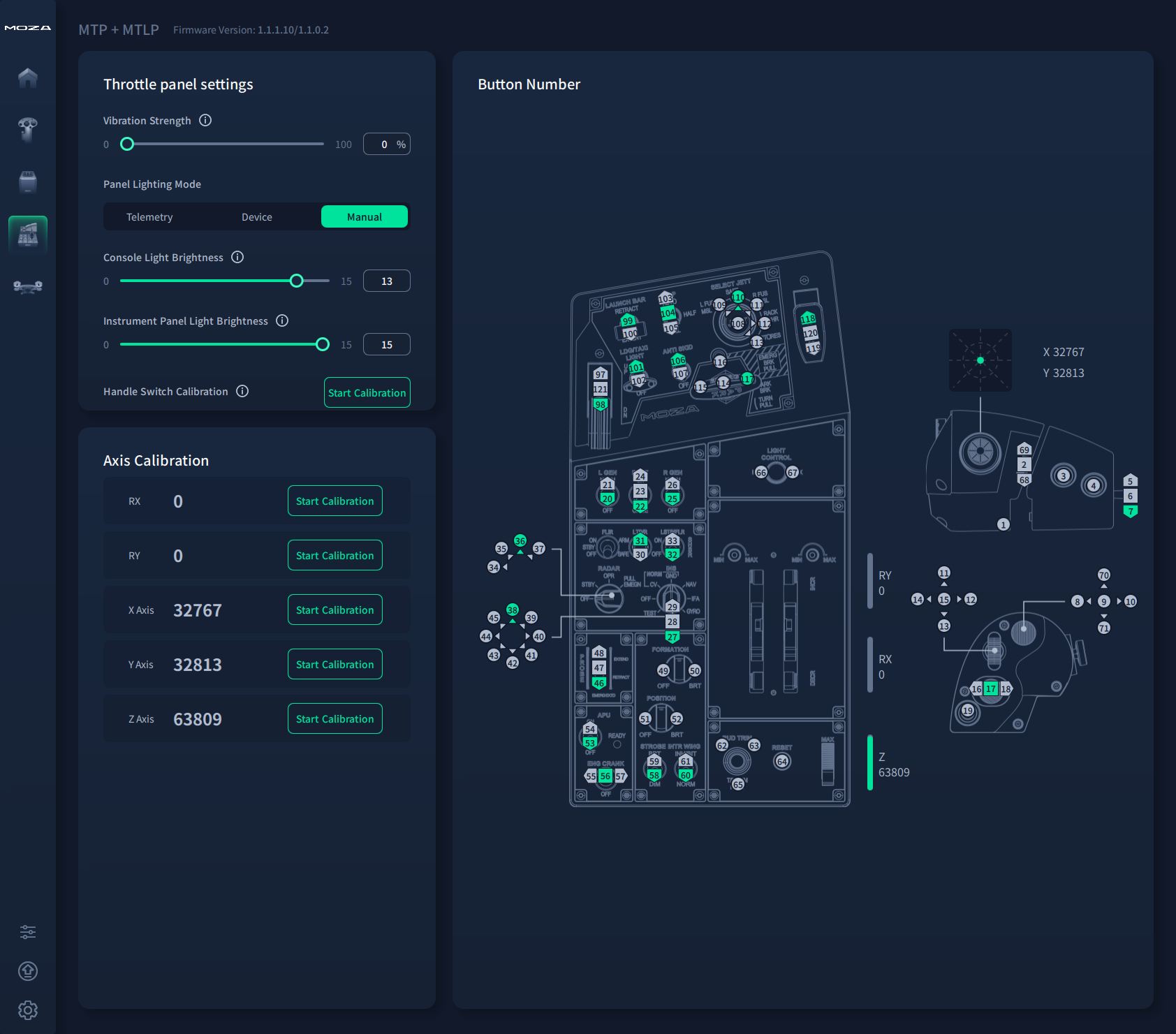Open the flight base device icon in sidebar
This screenshot has height=1034, width=1176.
click(28, 182)
